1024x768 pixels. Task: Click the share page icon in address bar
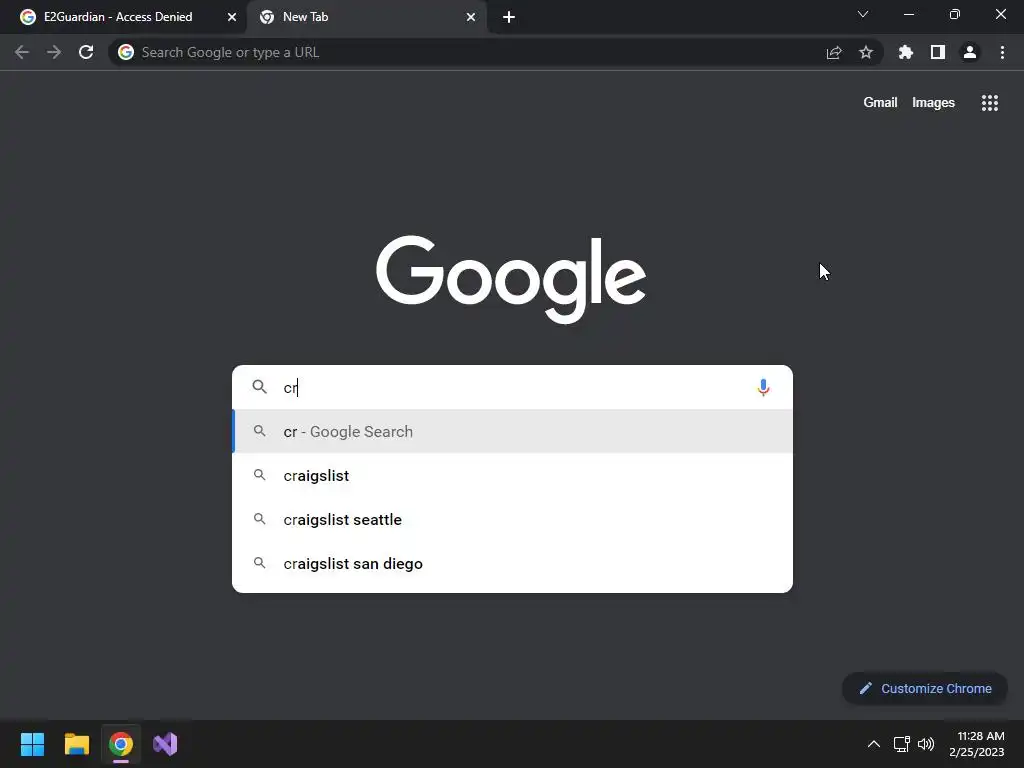pos(834,52)
